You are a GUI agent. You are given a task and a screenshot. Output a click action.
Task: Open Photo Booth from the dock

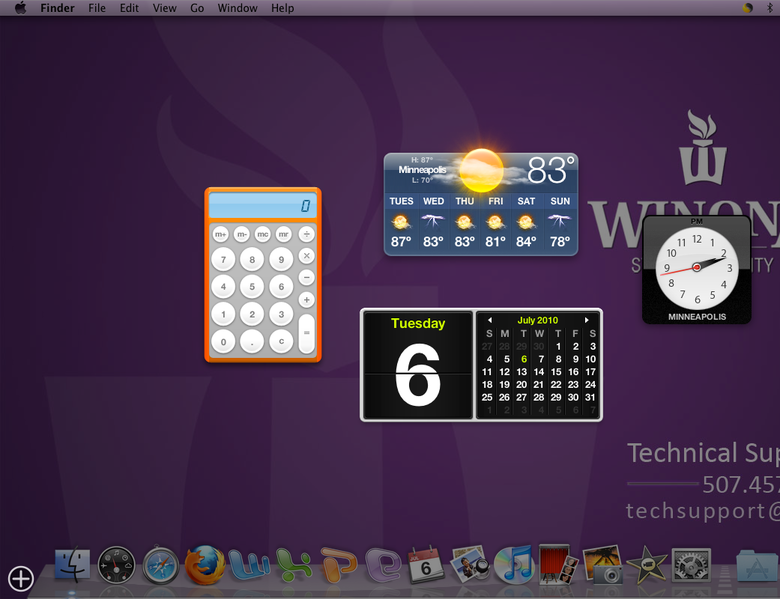pos(554,566)
